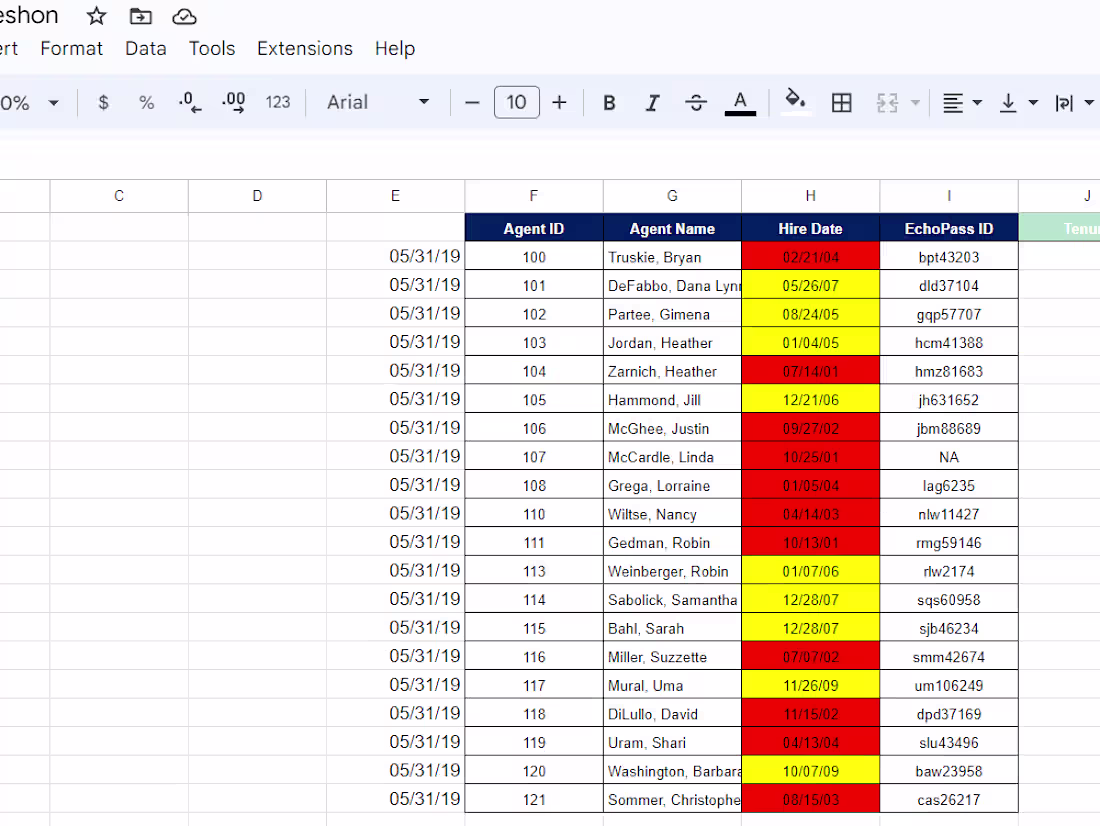Increase font size with plus button
This screenshot has height=826, width=1100.
click(x=559, y=103)
